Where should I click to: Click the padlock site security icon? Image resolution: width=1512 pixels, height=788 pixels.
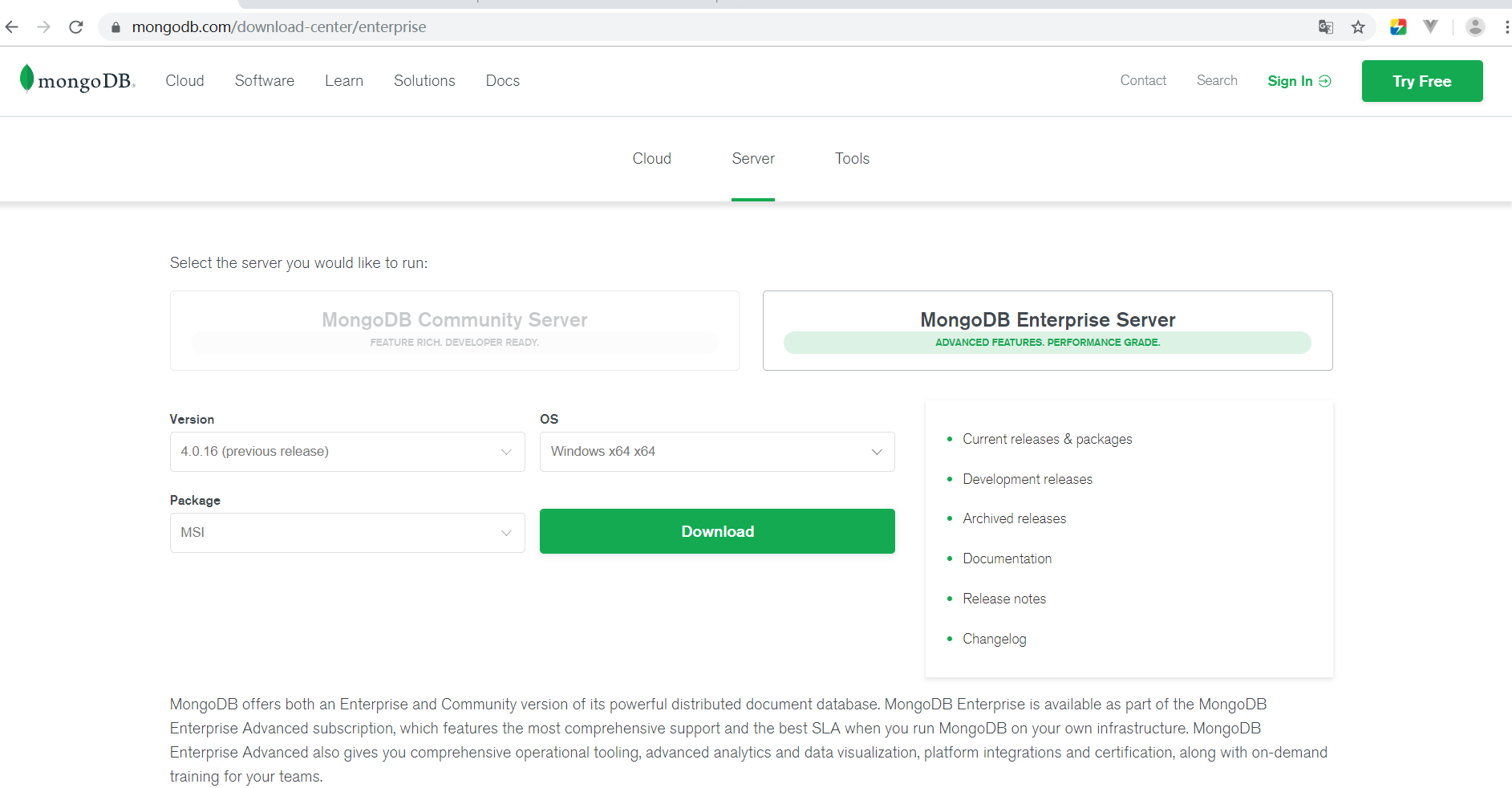pos(116,27)
